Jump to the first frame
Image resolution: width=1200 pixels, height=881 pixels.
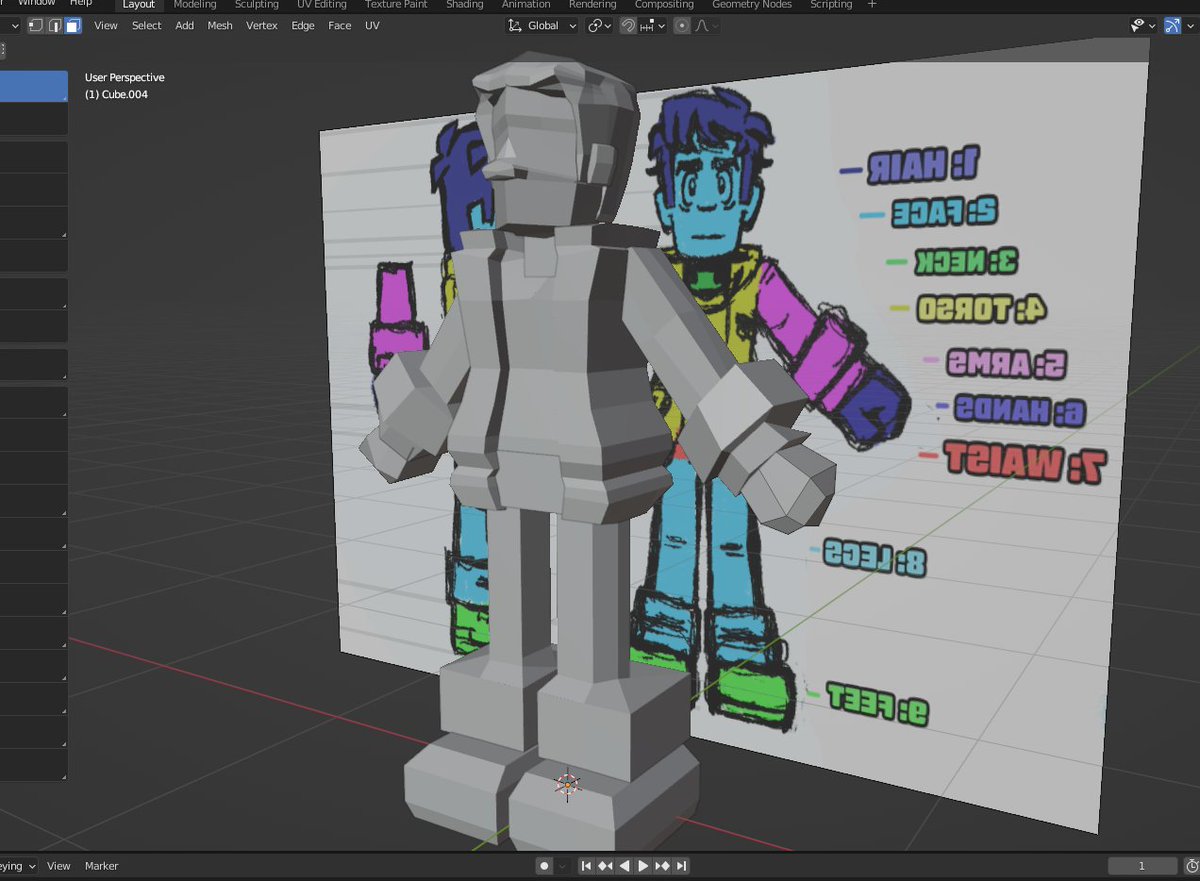(x=587, y=866)
